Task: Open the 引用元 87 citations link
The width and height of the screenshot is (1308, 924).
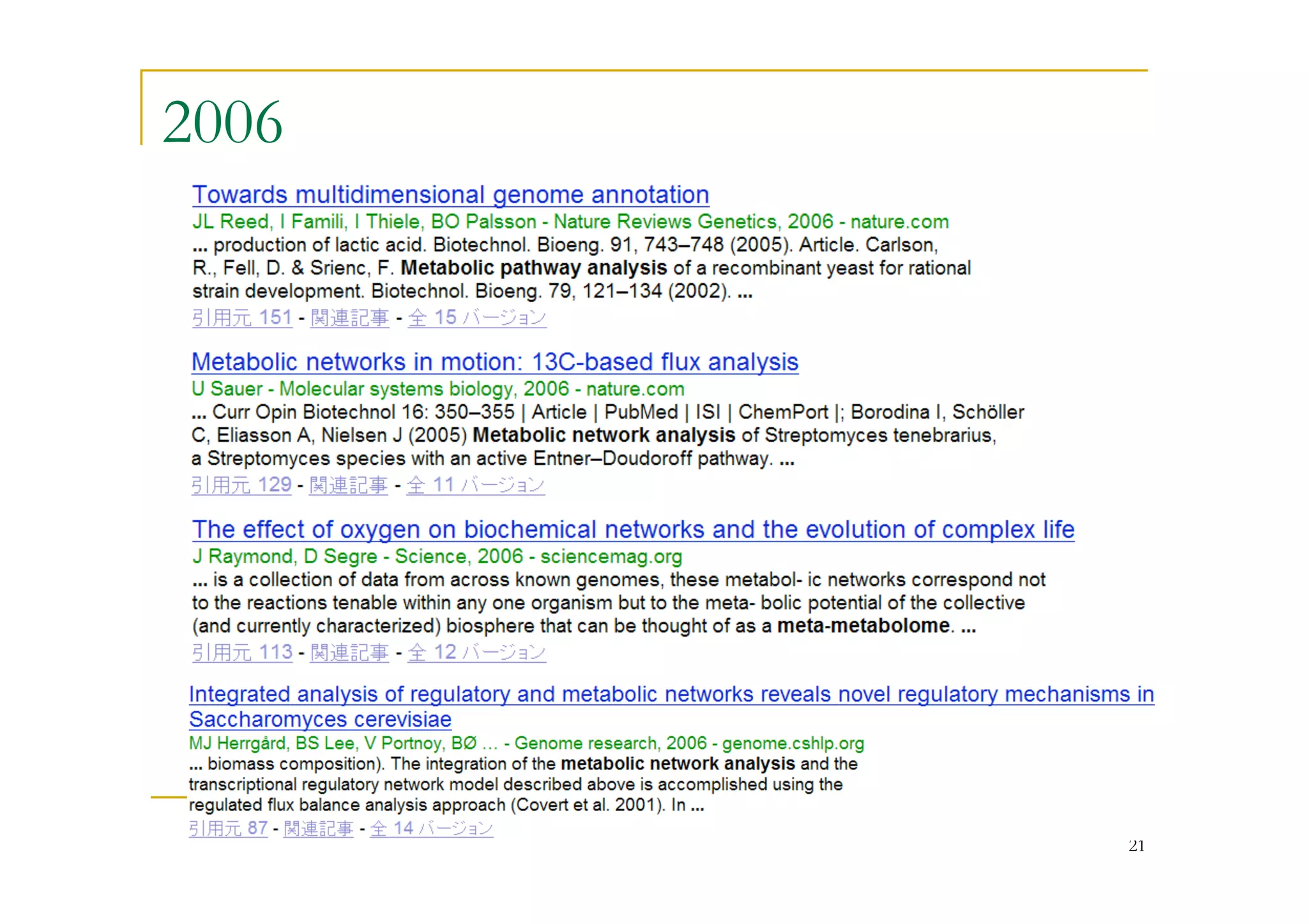Action: coord(228,828)
